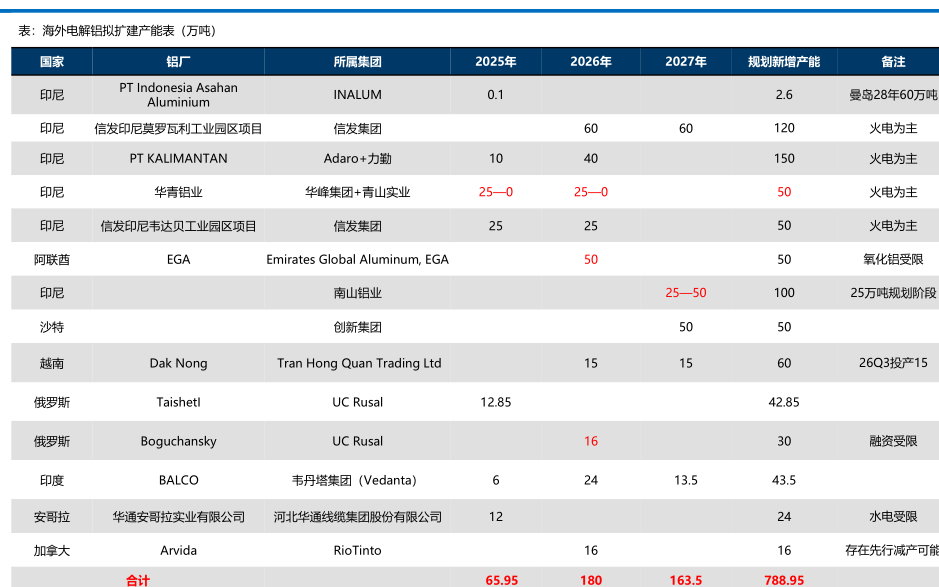939x587 pixels.
Task: Click the Emirates Global Aluminum, EGA cell
Action: point(357,260)
